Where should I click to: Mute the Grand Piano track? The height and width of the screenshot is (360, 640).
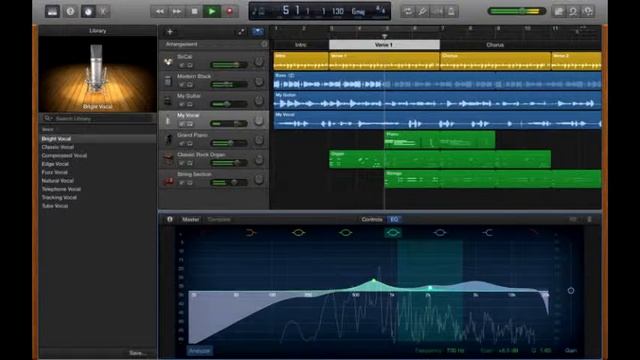(x=182, y=143)
